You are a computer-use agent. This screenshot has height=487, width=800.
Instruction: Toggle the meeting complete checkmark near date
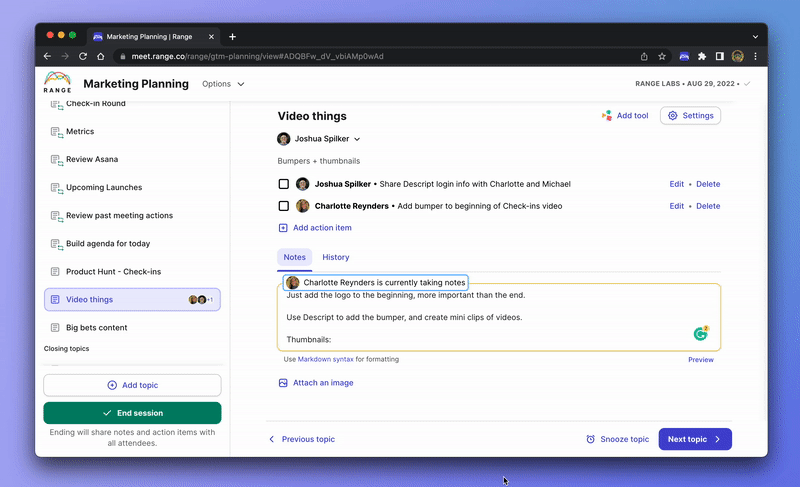point(747,84)
